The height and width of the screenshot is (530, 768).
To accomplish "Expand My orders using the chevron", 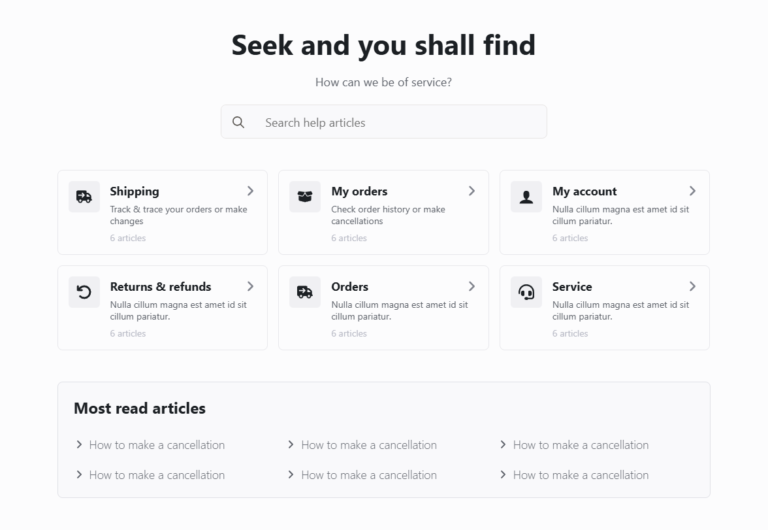I will [472, 191].
